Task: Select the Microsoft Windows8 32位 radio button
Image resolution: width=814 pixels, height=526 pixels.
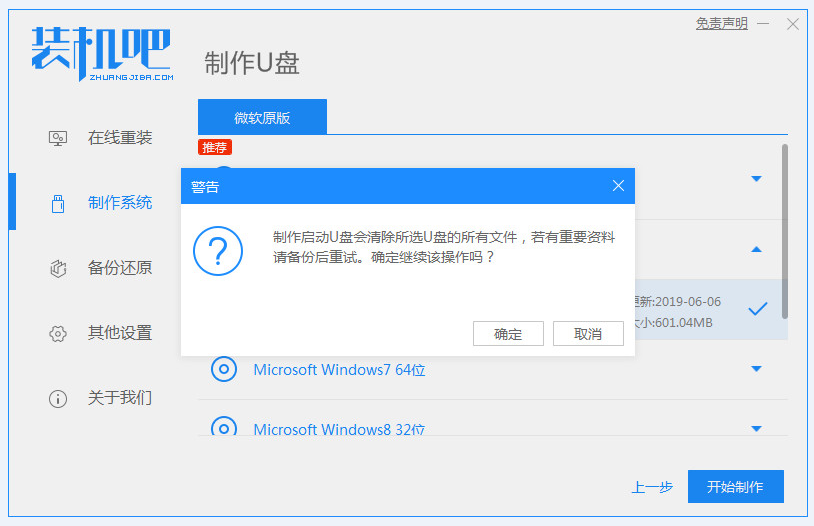Action: pyautogui.click(x=224, y=428)
